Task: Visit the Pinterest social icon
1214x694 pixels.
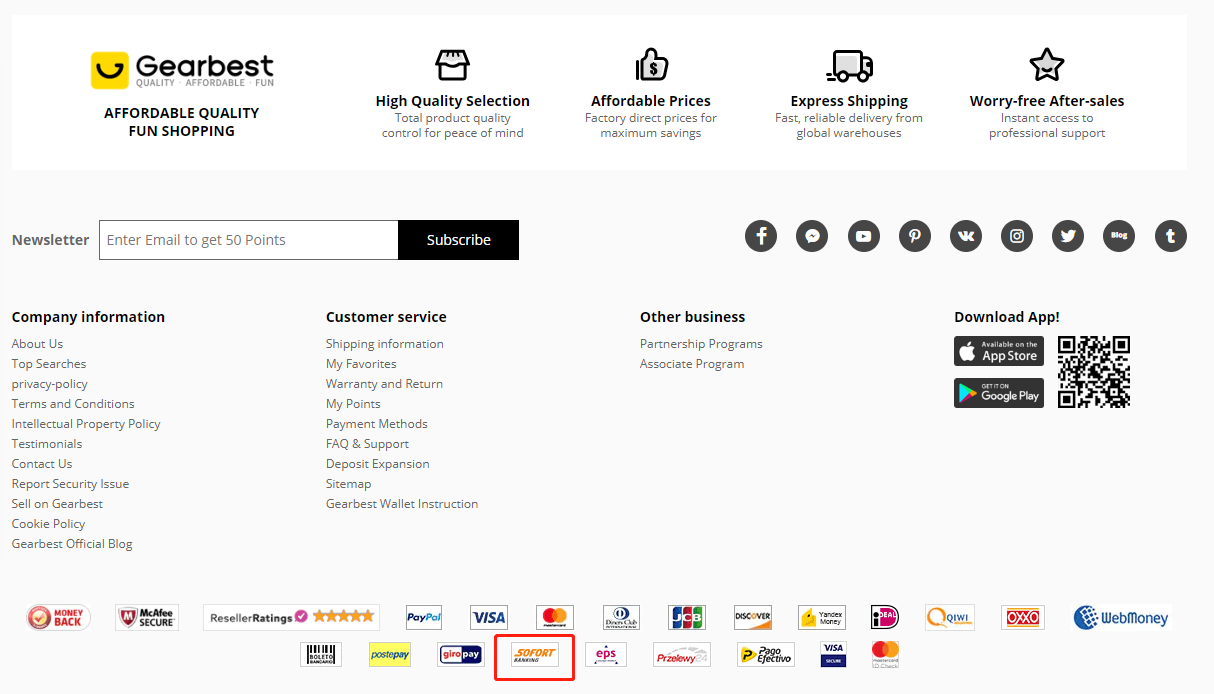Action: [915, 236]
